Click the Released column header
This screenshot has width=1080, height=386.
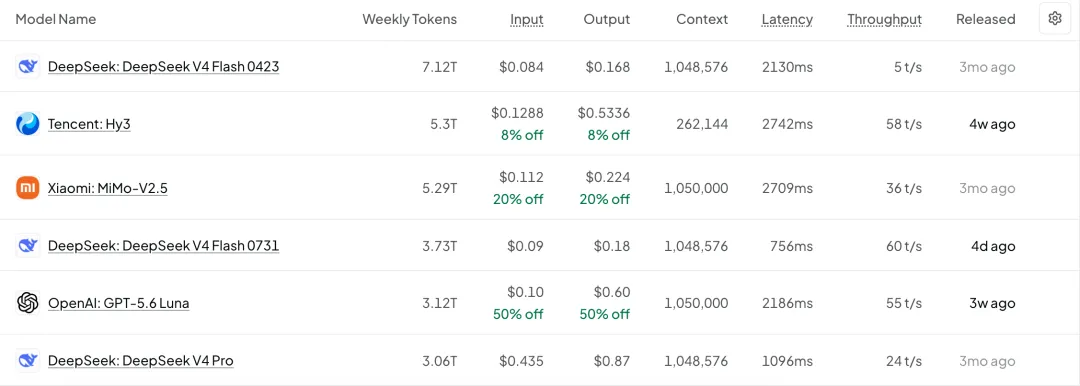[x=986, y=19]
